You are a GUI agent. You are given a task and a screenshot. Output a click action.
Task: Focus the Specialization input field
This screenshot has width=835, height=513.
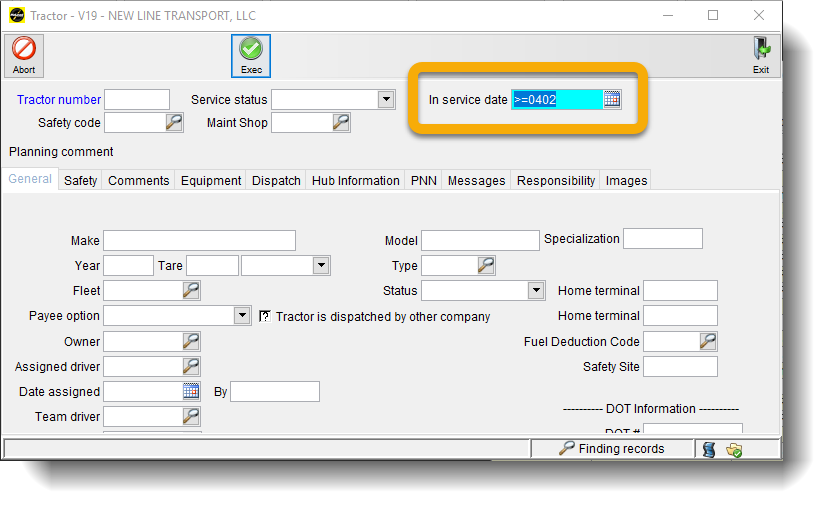point(662,239)
